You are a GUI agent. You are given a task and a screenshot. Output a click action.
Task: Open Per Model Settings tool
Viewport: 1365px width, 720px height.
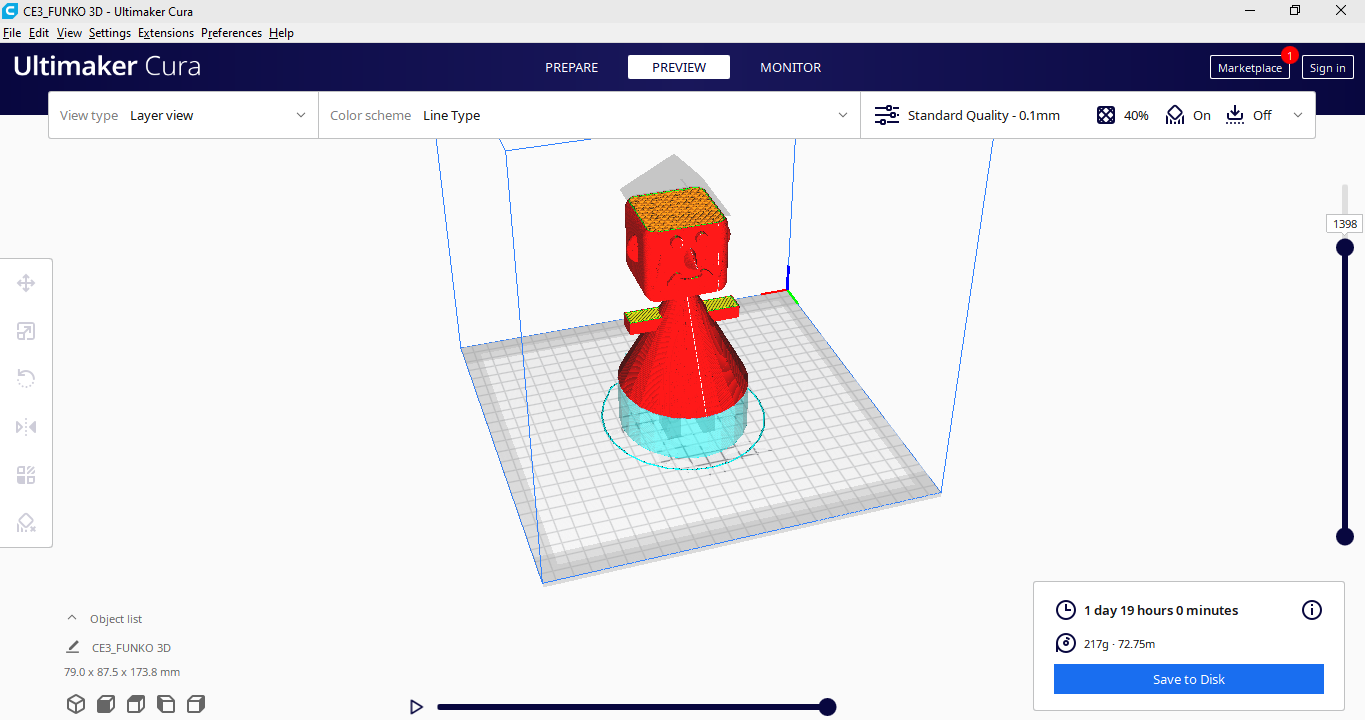pyautogui.click(x=26, y=475)
